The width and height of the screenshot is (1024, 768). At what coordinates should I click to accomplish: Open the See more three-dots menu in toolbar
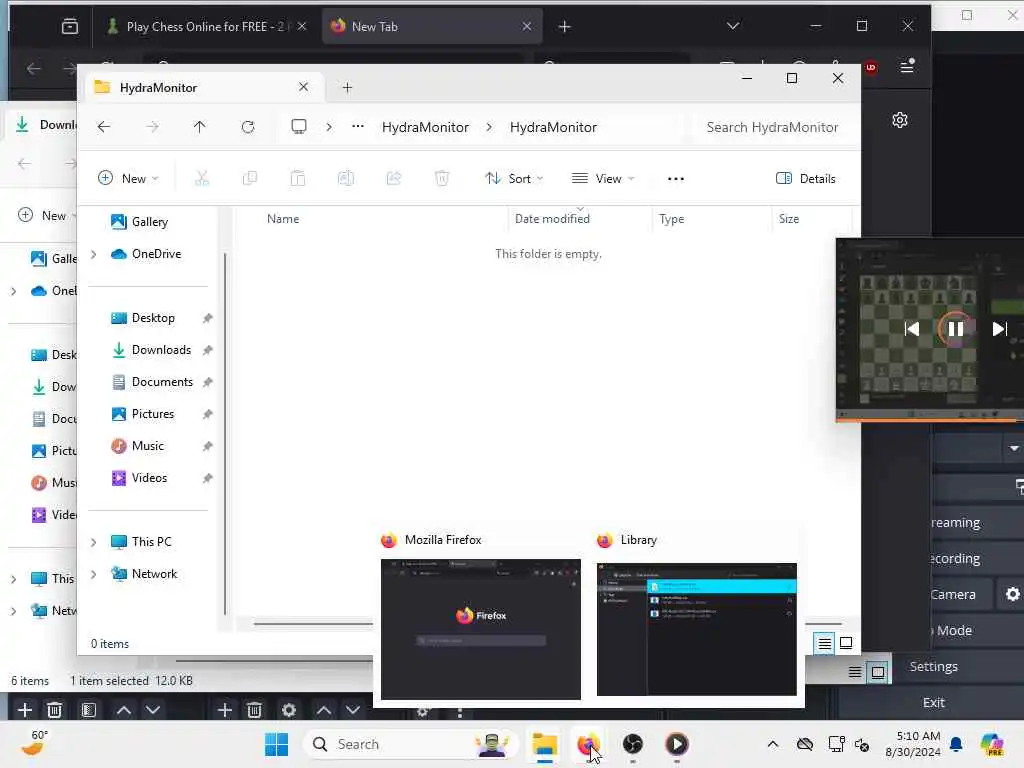(x=676, y=178)
